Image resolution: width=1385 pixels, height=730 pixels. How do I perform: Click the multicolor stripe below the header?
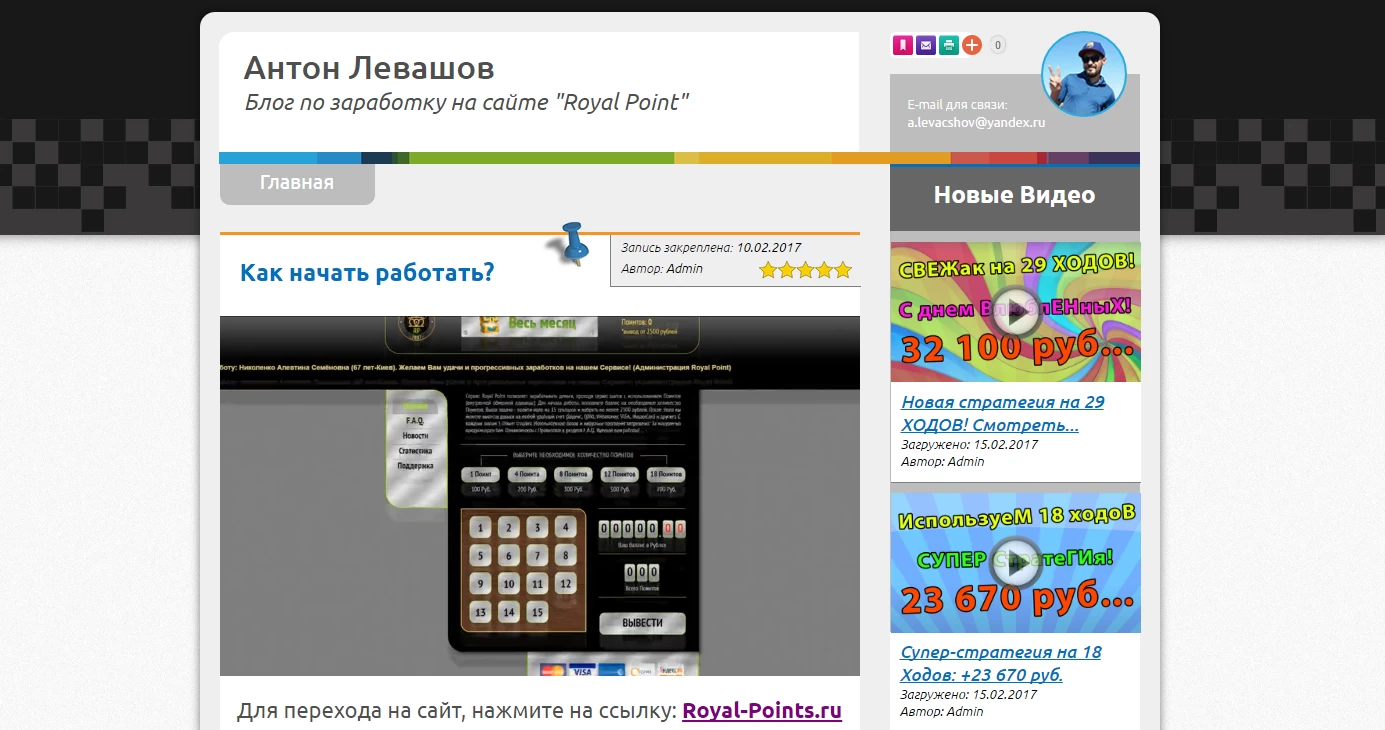680,158
